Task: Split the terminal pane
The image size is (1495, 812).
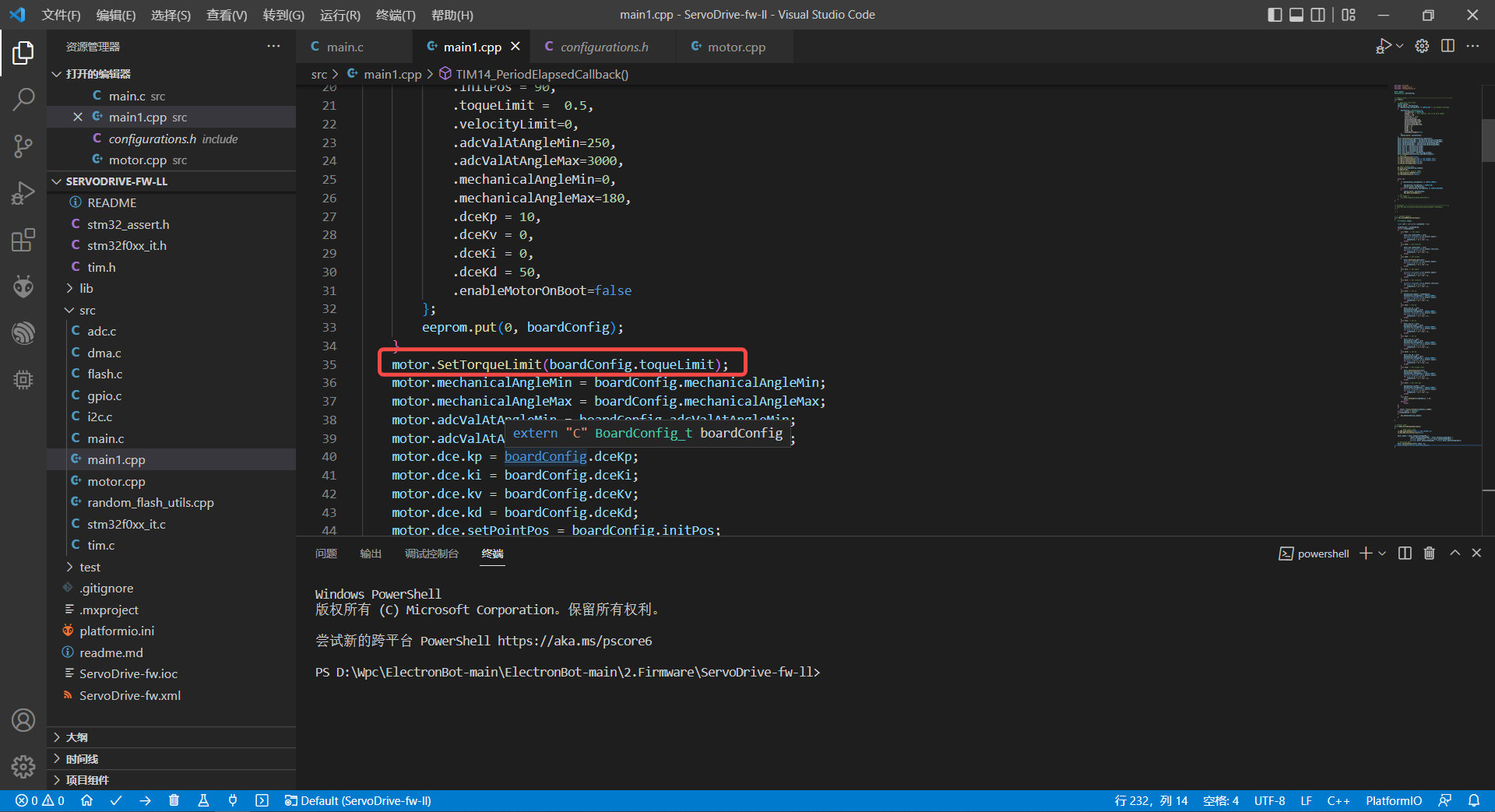Action: 1405,554
